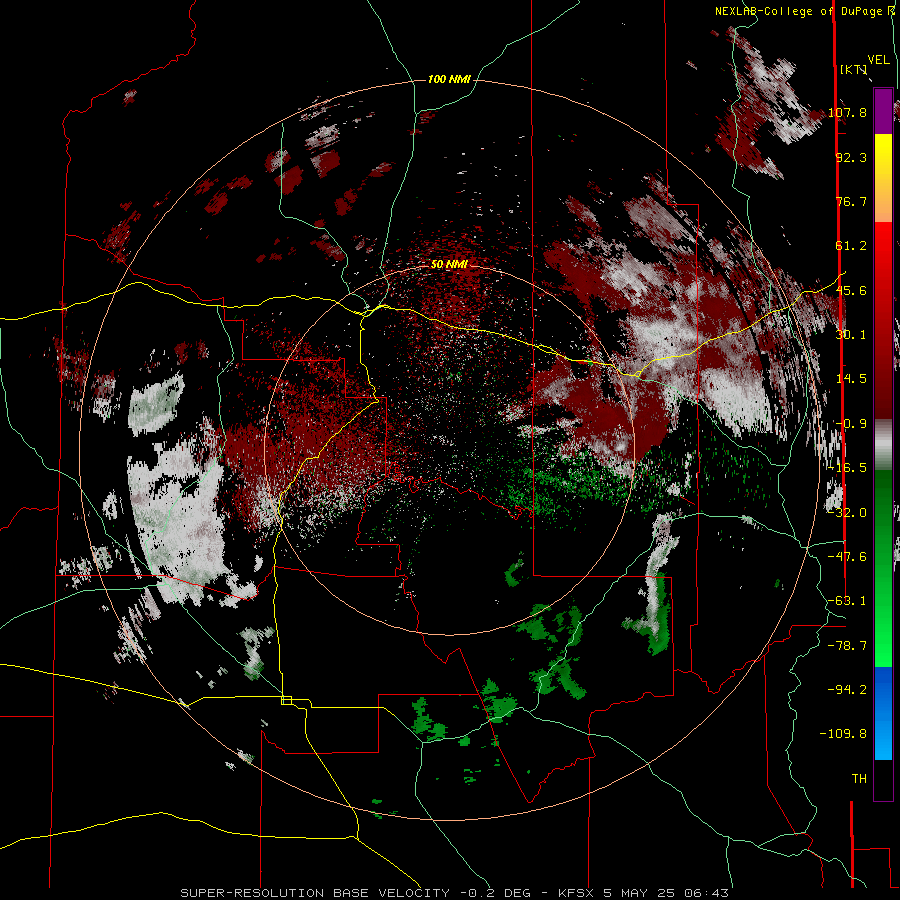Click the 100 NMI range ring label
The image size is (900, 900).
pos(449,79)
